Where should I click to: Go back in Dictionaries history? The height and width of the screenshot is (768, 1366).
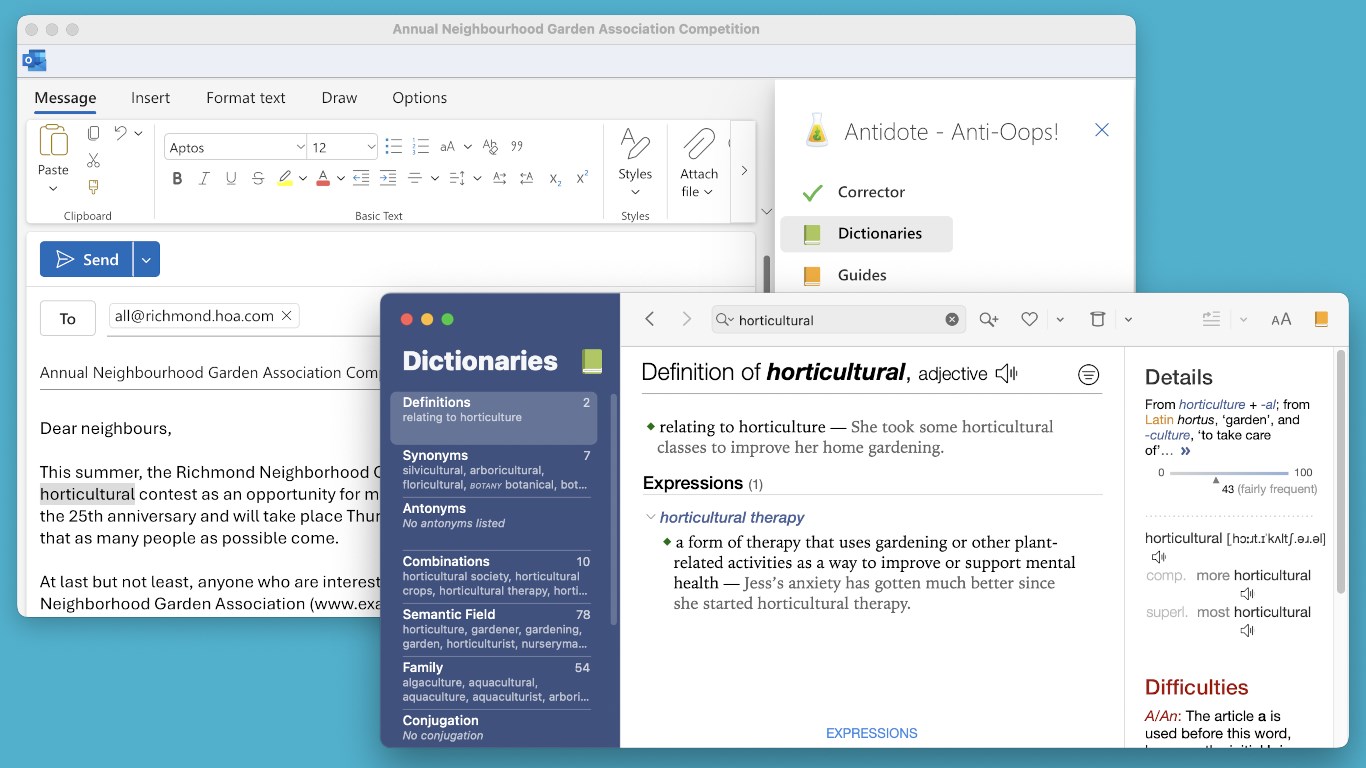650,319
